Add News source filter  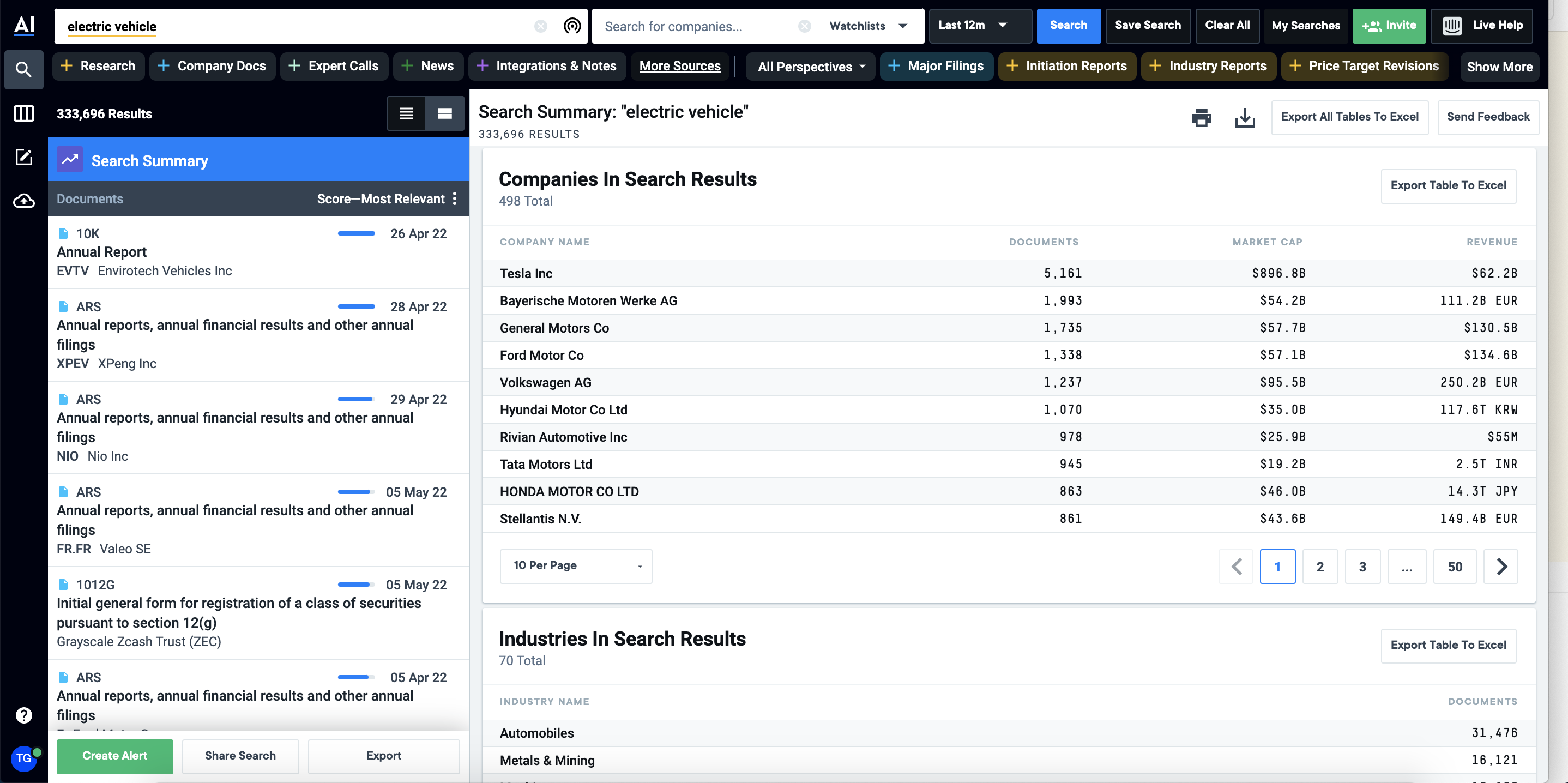pos(429,66)
